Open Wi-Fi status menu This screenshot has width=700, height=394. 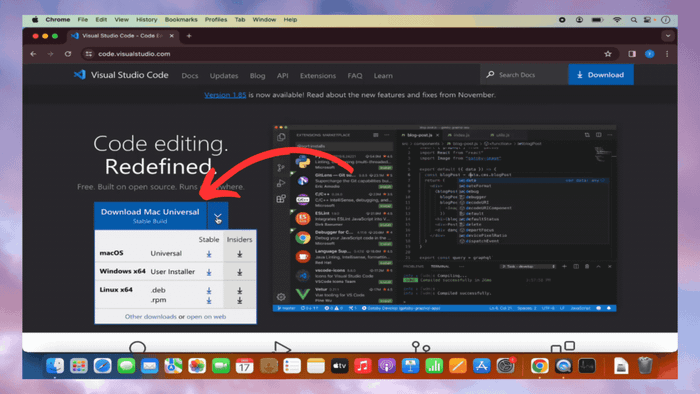click(x=617, y=20)
